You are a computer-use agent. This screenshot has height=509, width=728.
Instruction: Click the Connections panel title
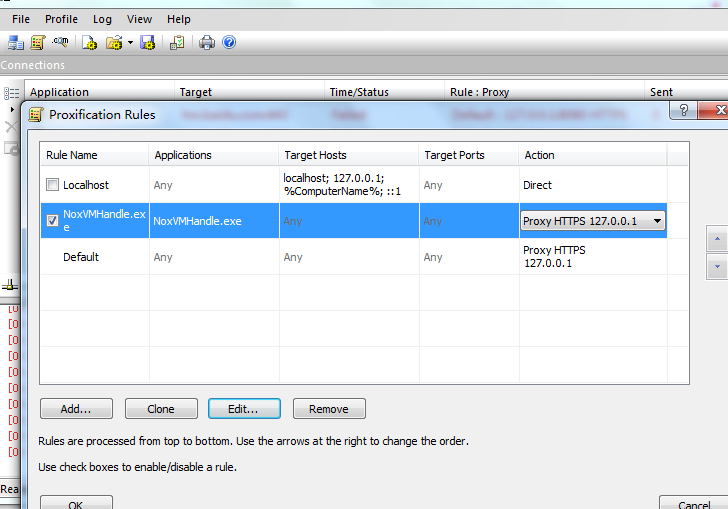(x=32, y=65)
